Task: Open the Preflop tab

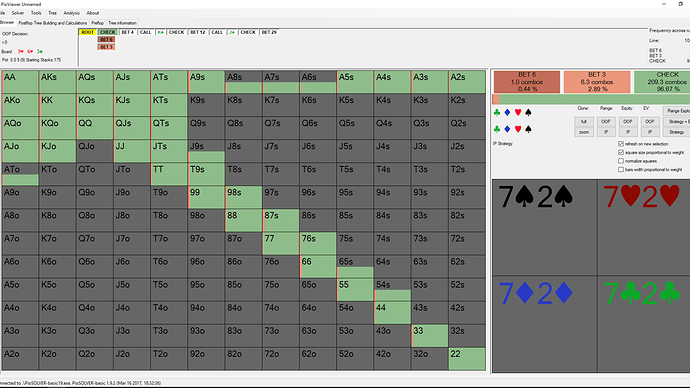Action: [x=97, y=23]
